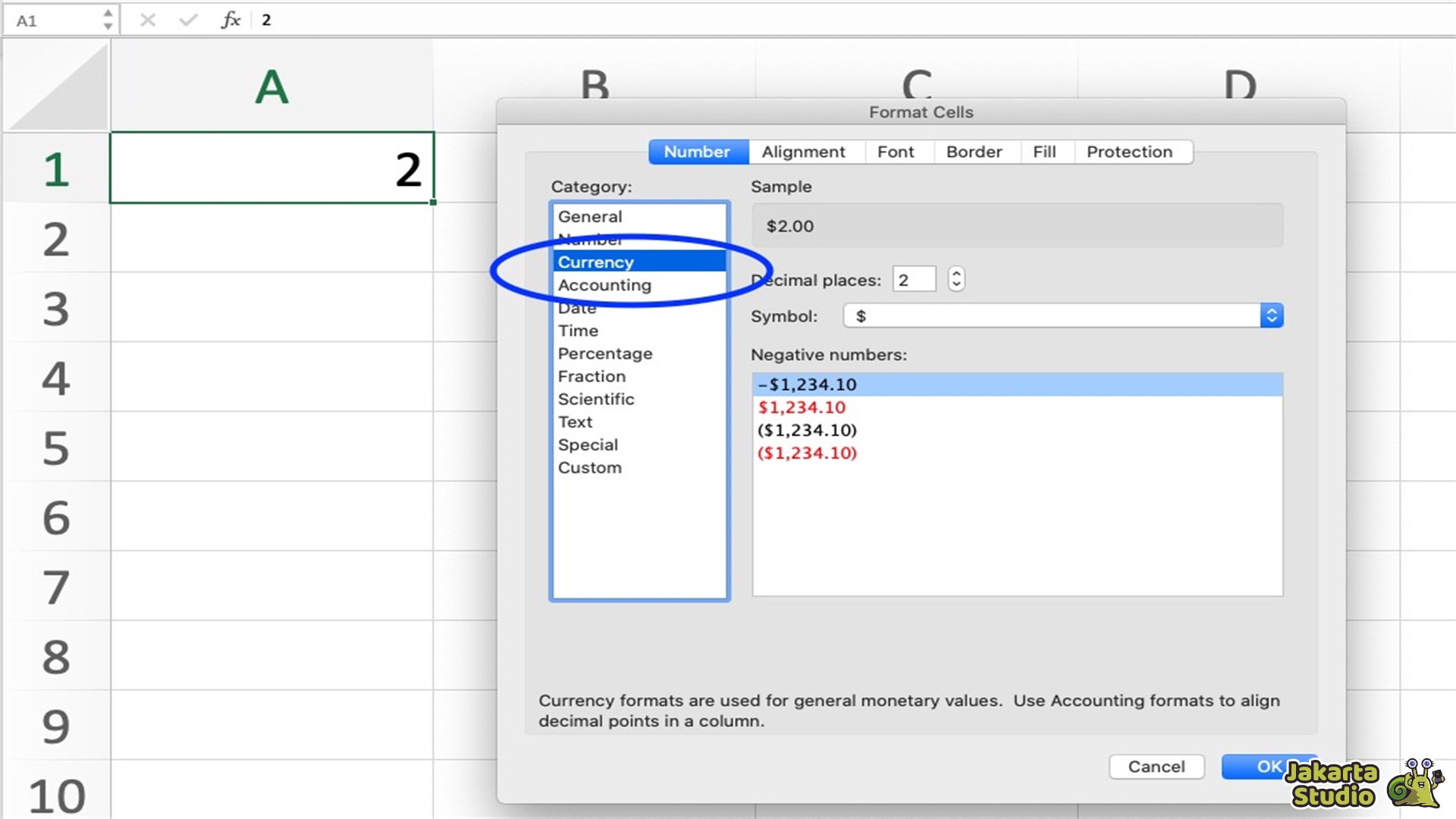The image size is (1456, 819).
Task: Click the formula bar cancel X icon
Action: coord(148,20)
